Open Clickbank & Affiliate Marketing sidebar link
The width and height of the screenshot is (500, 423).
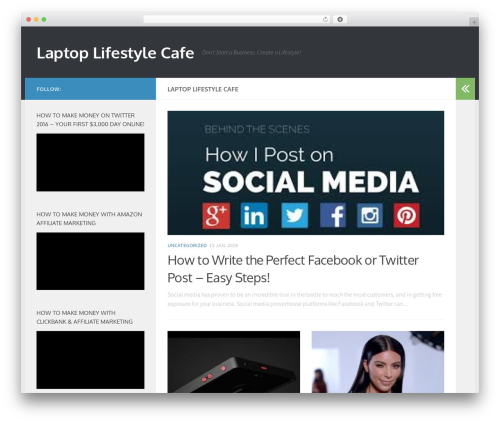coord(84,317)
